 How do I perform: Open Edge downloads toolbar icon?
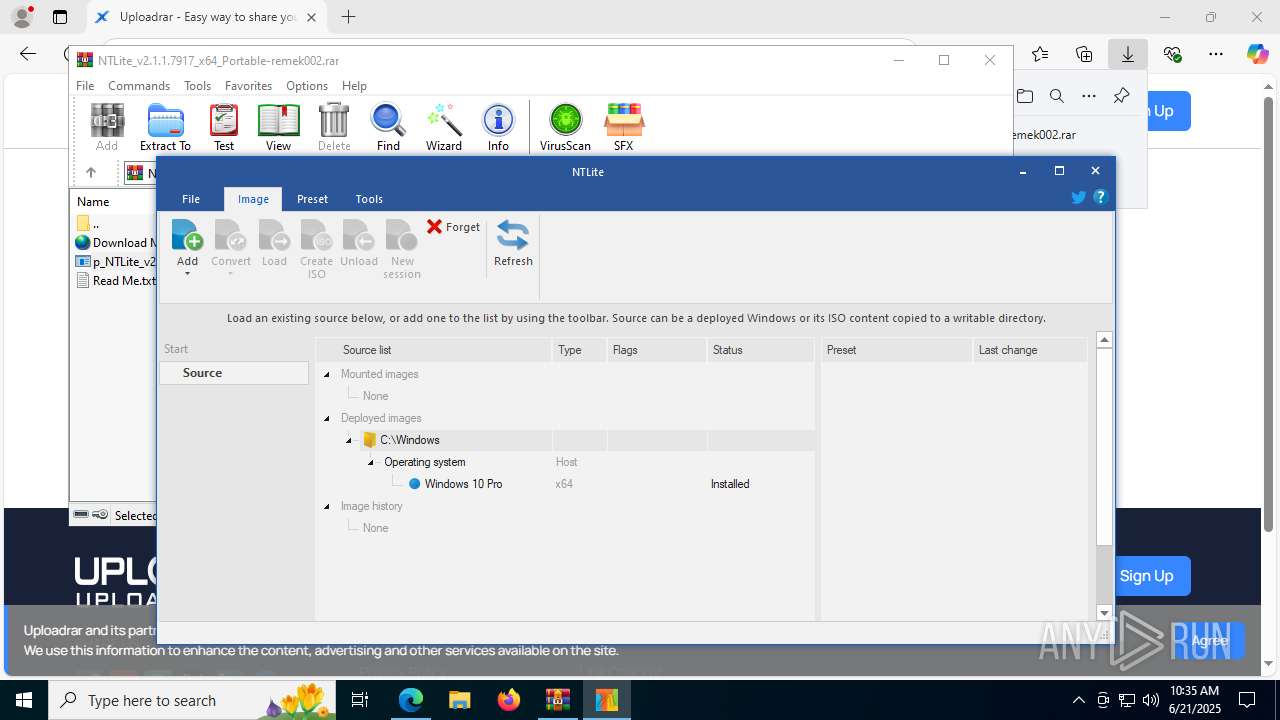(x=1128, y=54)
